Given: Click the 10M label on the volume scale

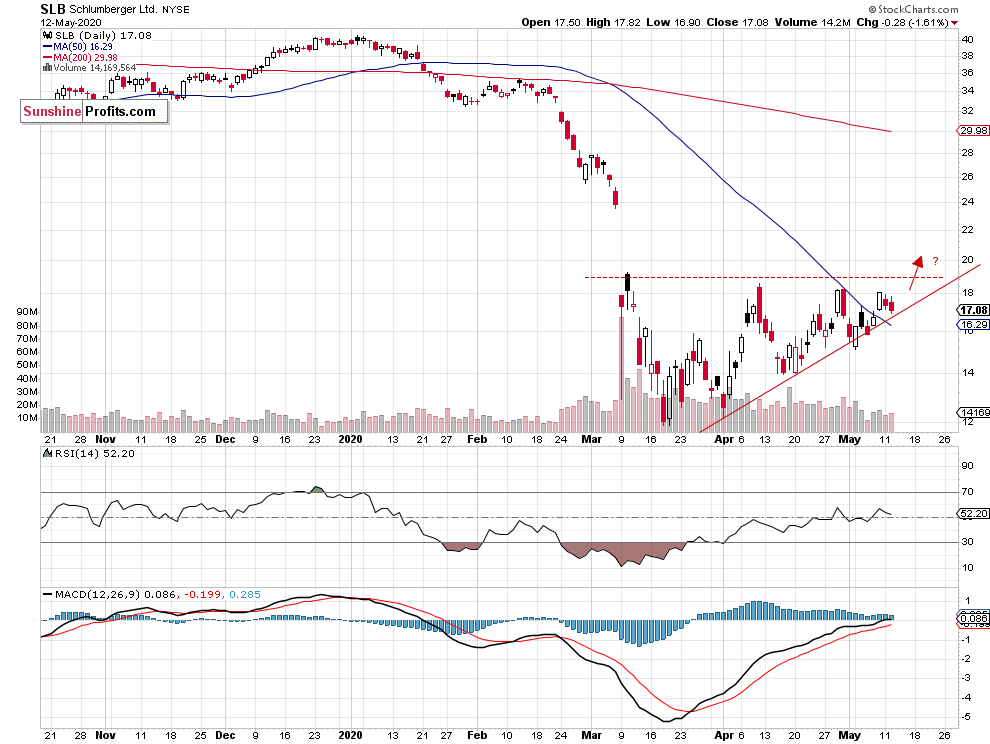Looking at the screenshot, I should click(27, 417).
